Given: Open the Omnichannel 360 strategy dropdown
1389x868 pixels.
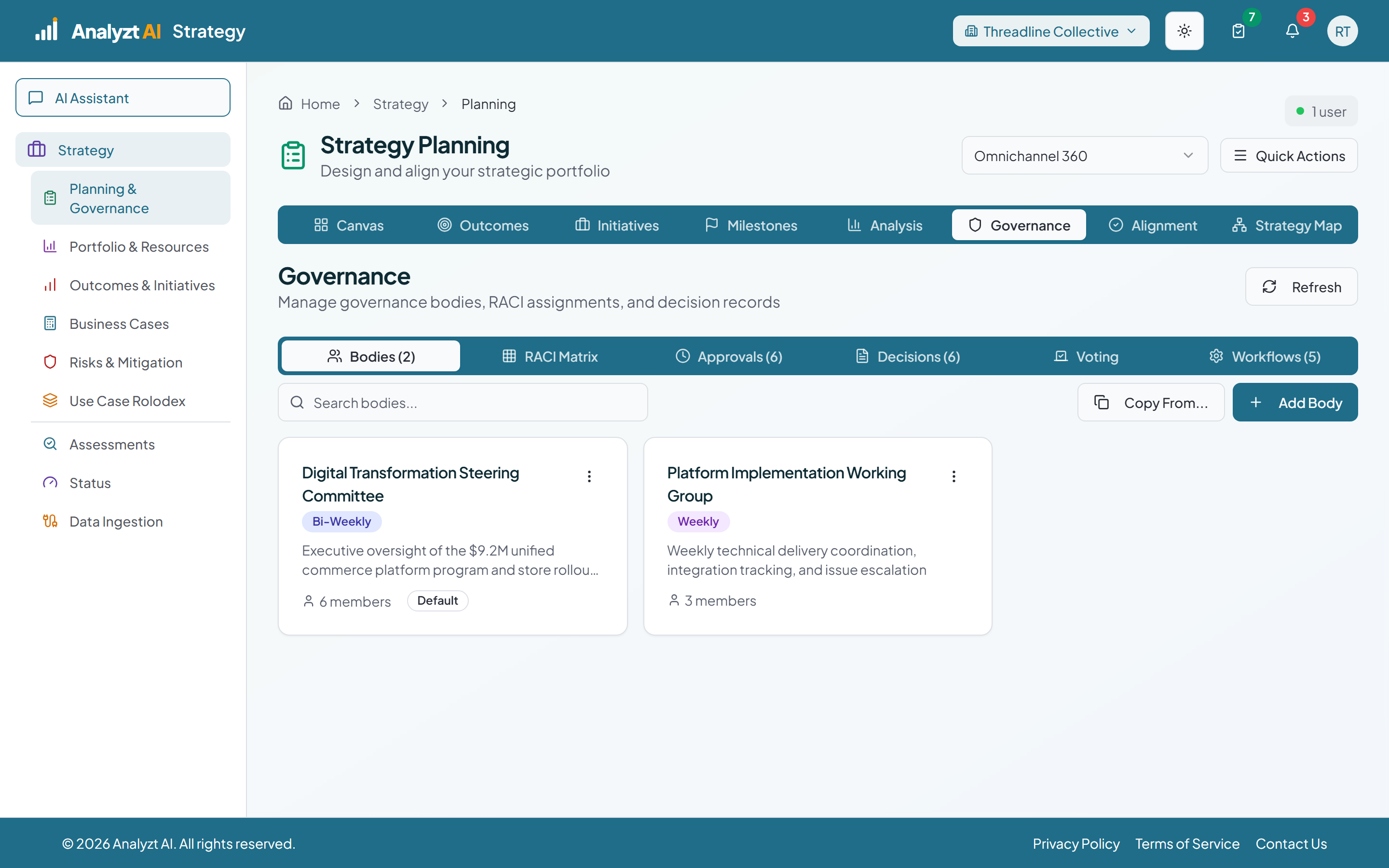Looking at the screenshot, I should click(x=1085, y=156).
